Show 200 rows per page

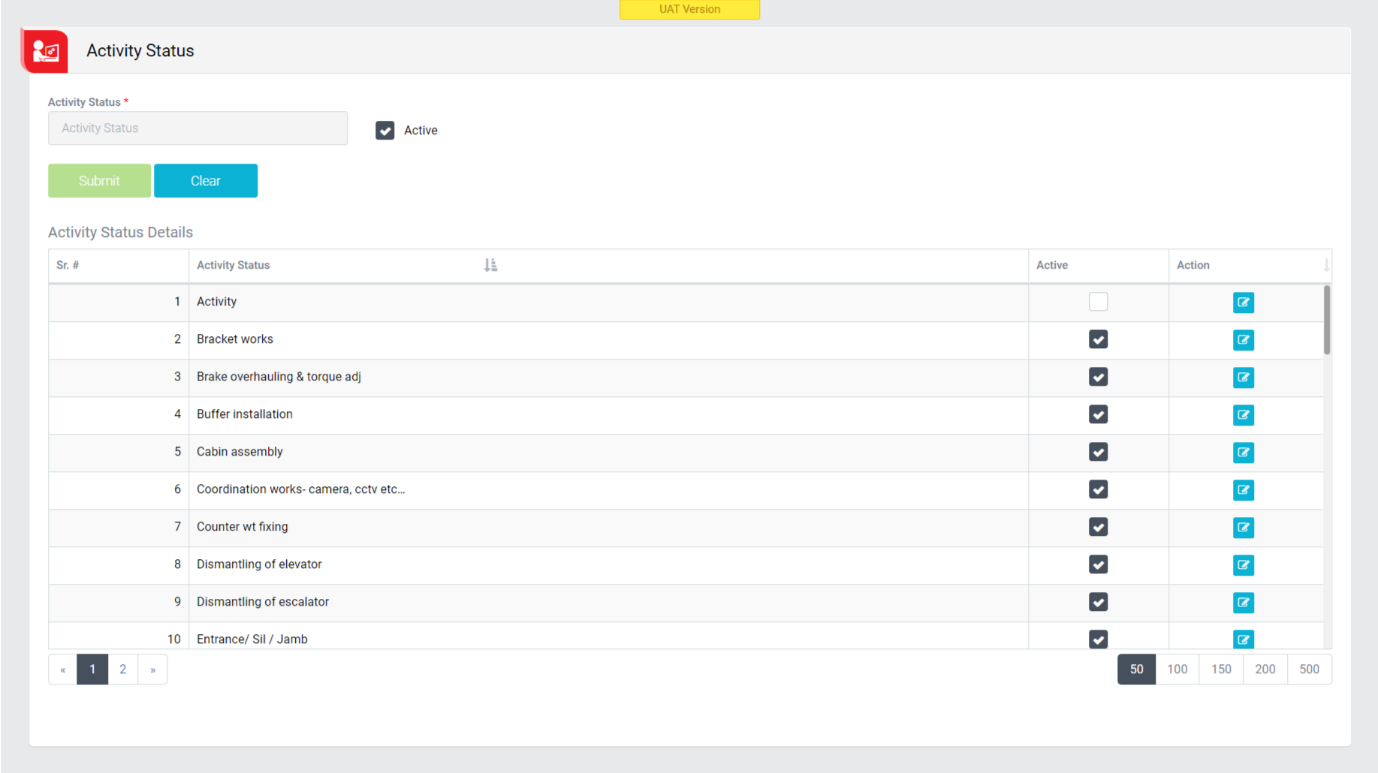point(1265,669)
